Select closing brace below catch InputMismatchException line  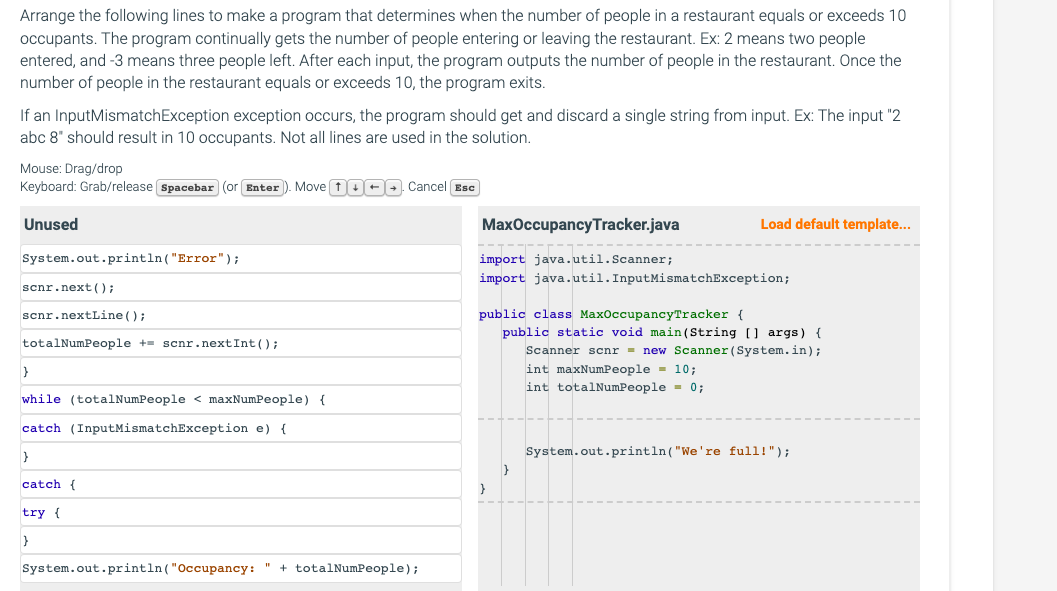pos(241,456)
